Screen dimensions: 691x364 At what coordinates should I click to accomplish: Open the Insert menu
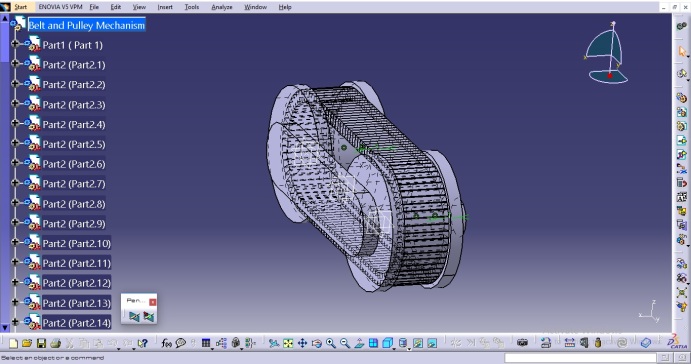(x=165, y=7)
